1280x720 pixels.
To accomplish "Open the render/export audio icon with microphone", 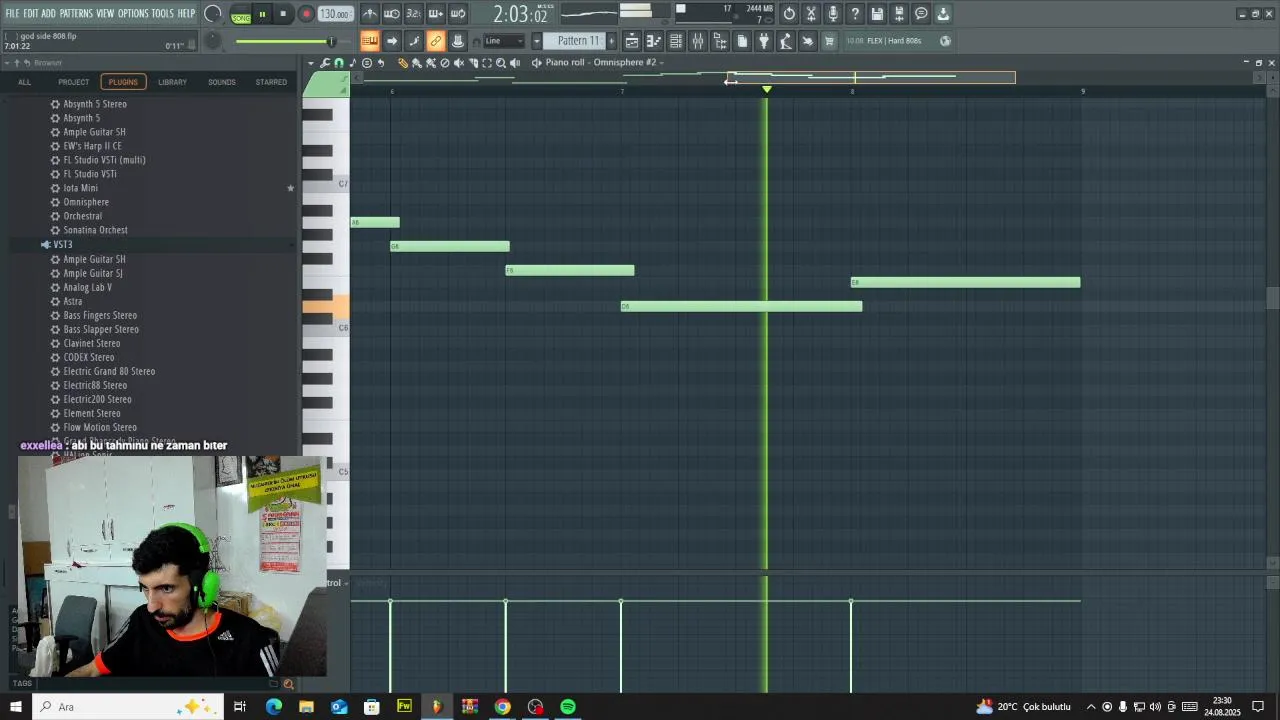I will click(x=833, y=14).
